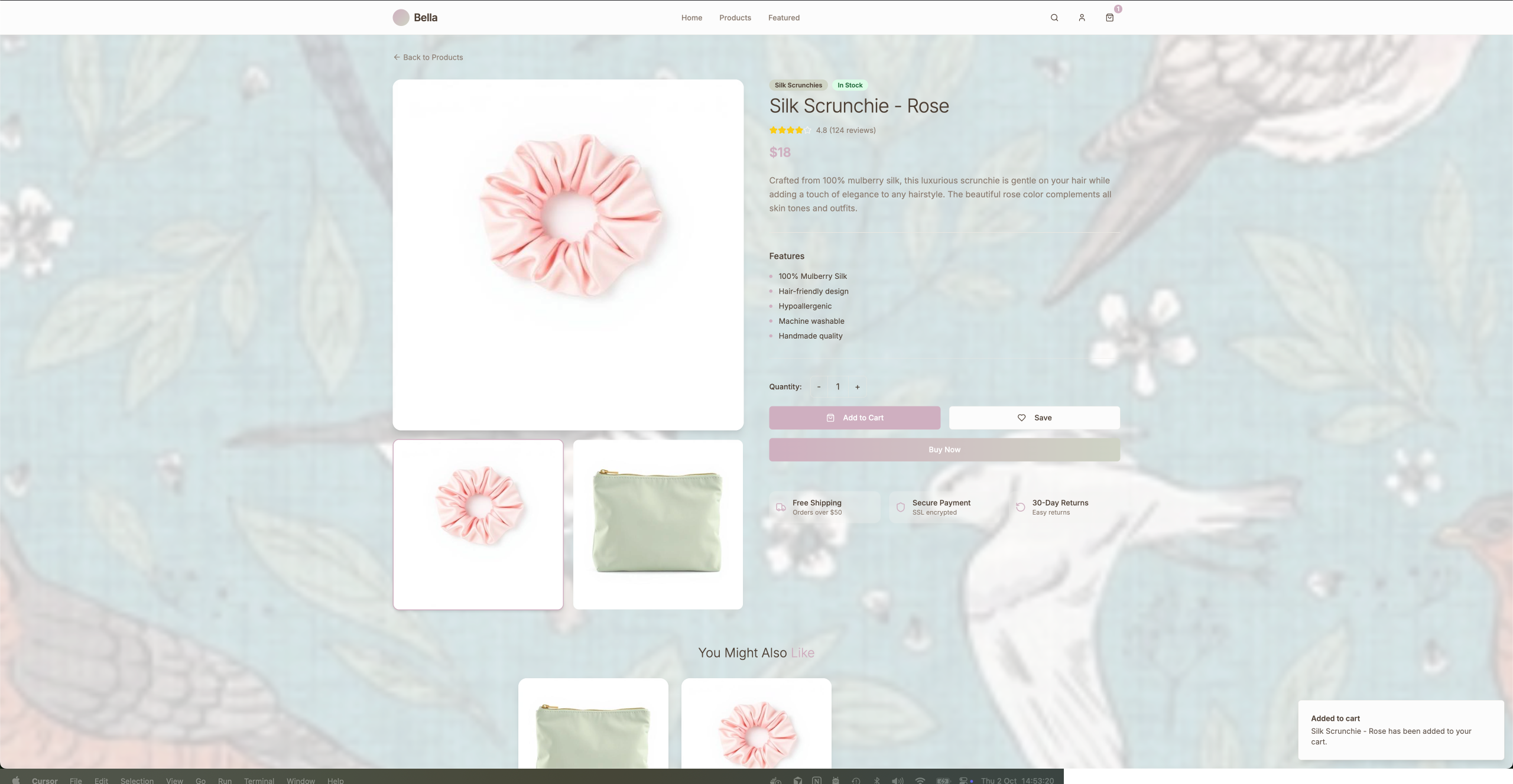Open the search icon in header
The height and width of the screenshot is (784, 1513).
point(1054,18)
